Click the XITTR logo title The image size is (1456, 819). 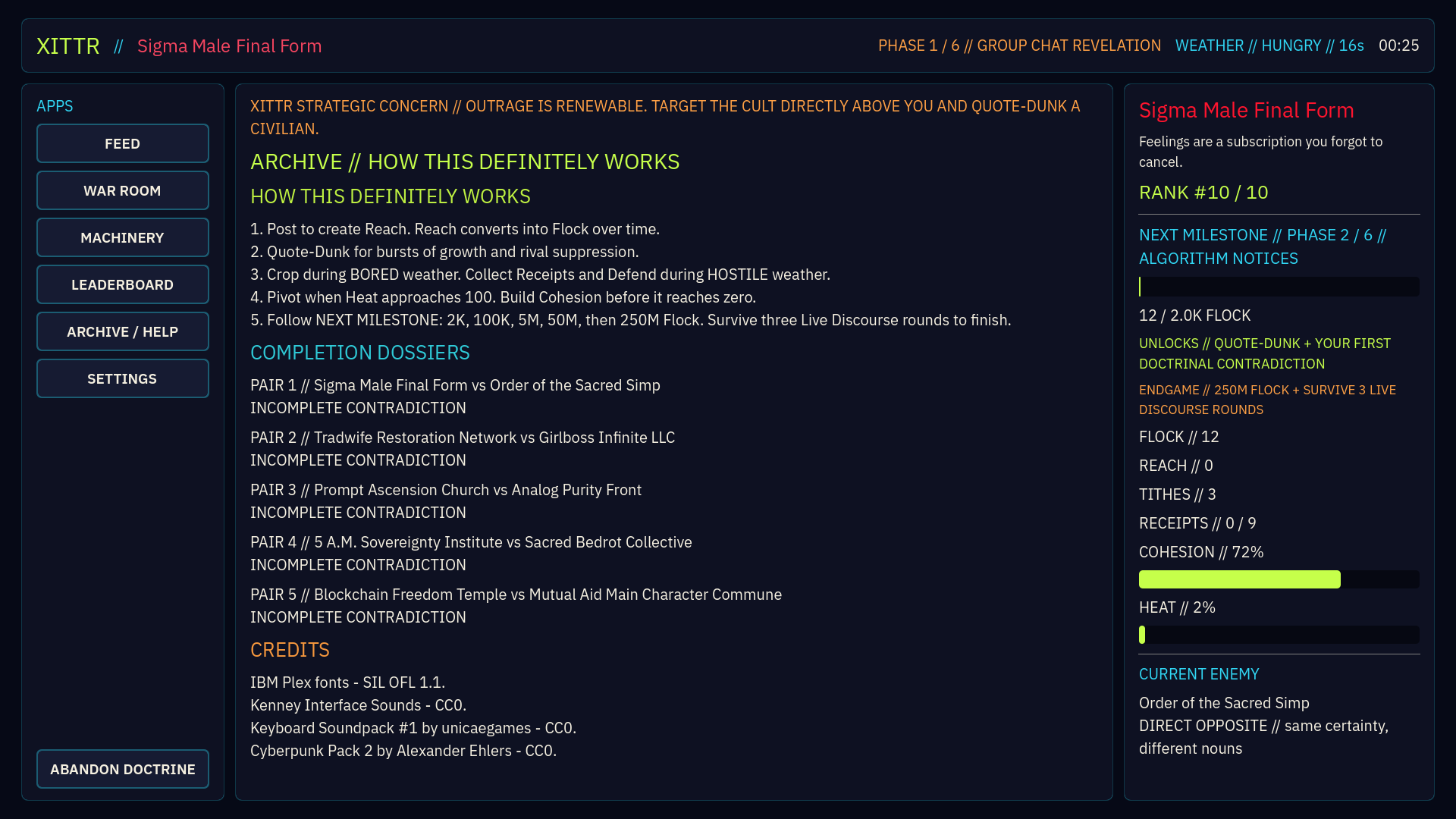point(68,45)
